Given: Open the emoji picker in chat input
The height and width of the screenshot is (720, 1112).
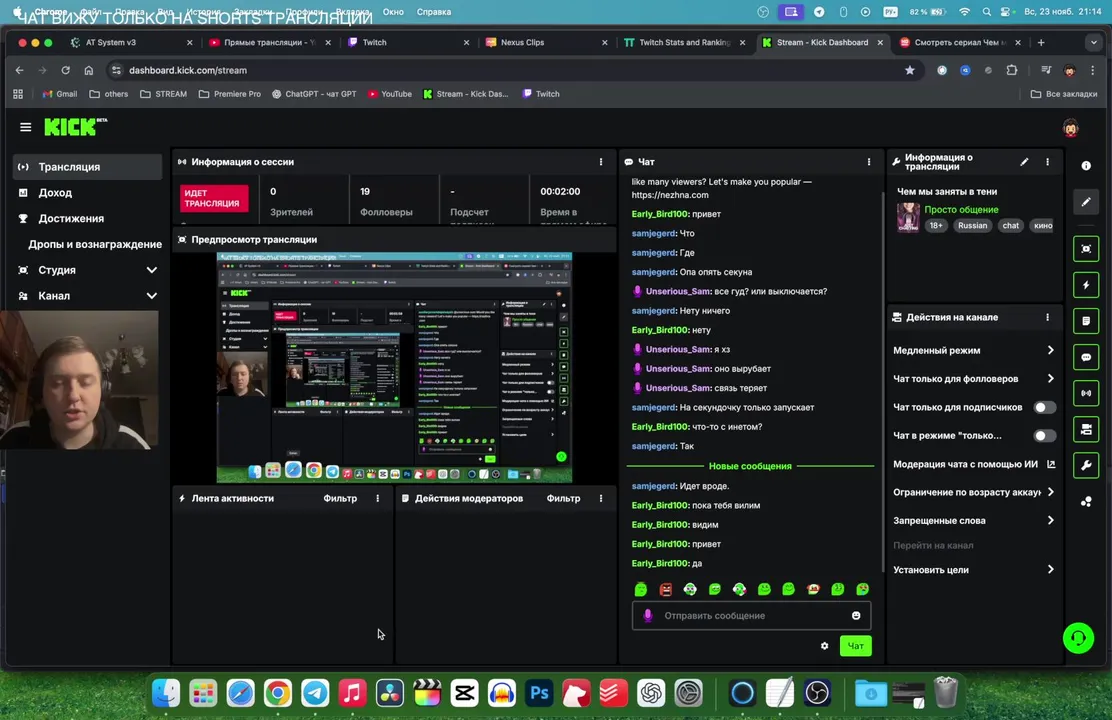Looking at the screenshot, I should (x=856, y=616).
